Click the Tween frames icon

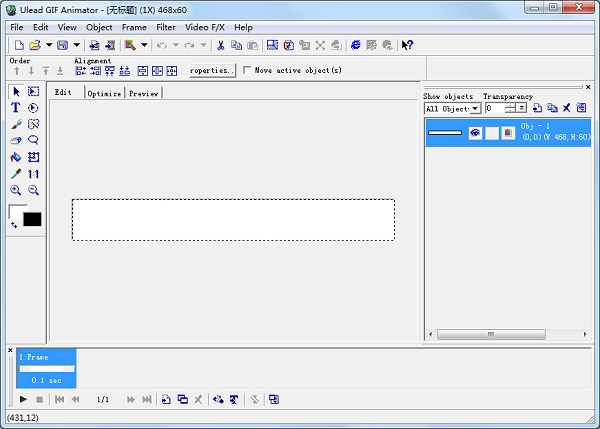[x=218, y=400]
